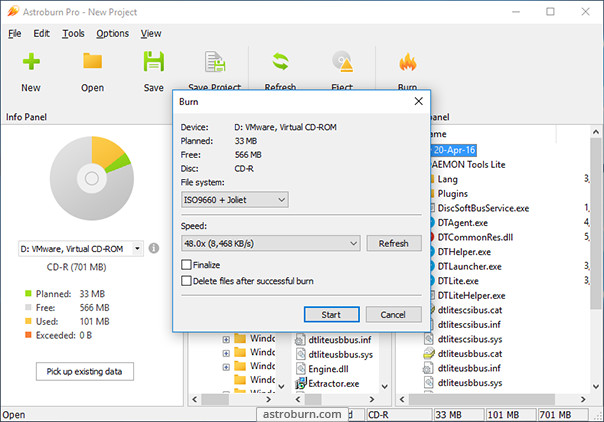The width and height of the screenshot is (604, 422).
Task: Click the Save floppy disk icon
Action: tap(153, 63)
